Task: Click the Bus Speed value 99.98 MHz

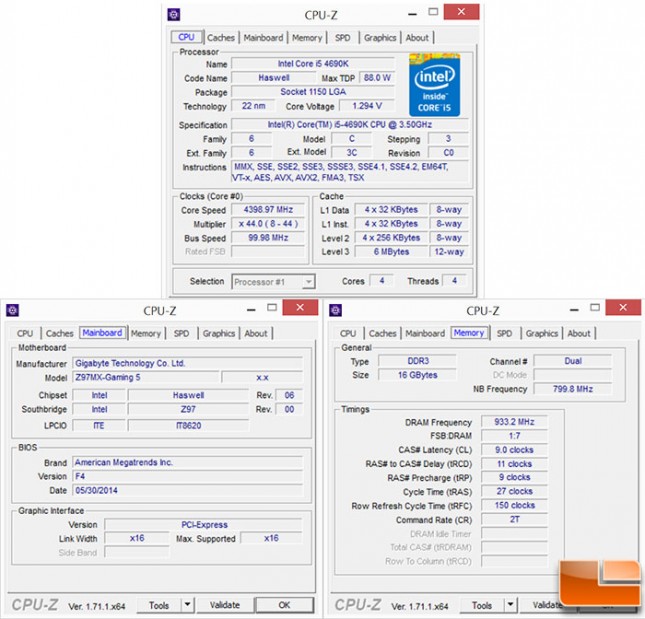Action: [x=268, y=238]
